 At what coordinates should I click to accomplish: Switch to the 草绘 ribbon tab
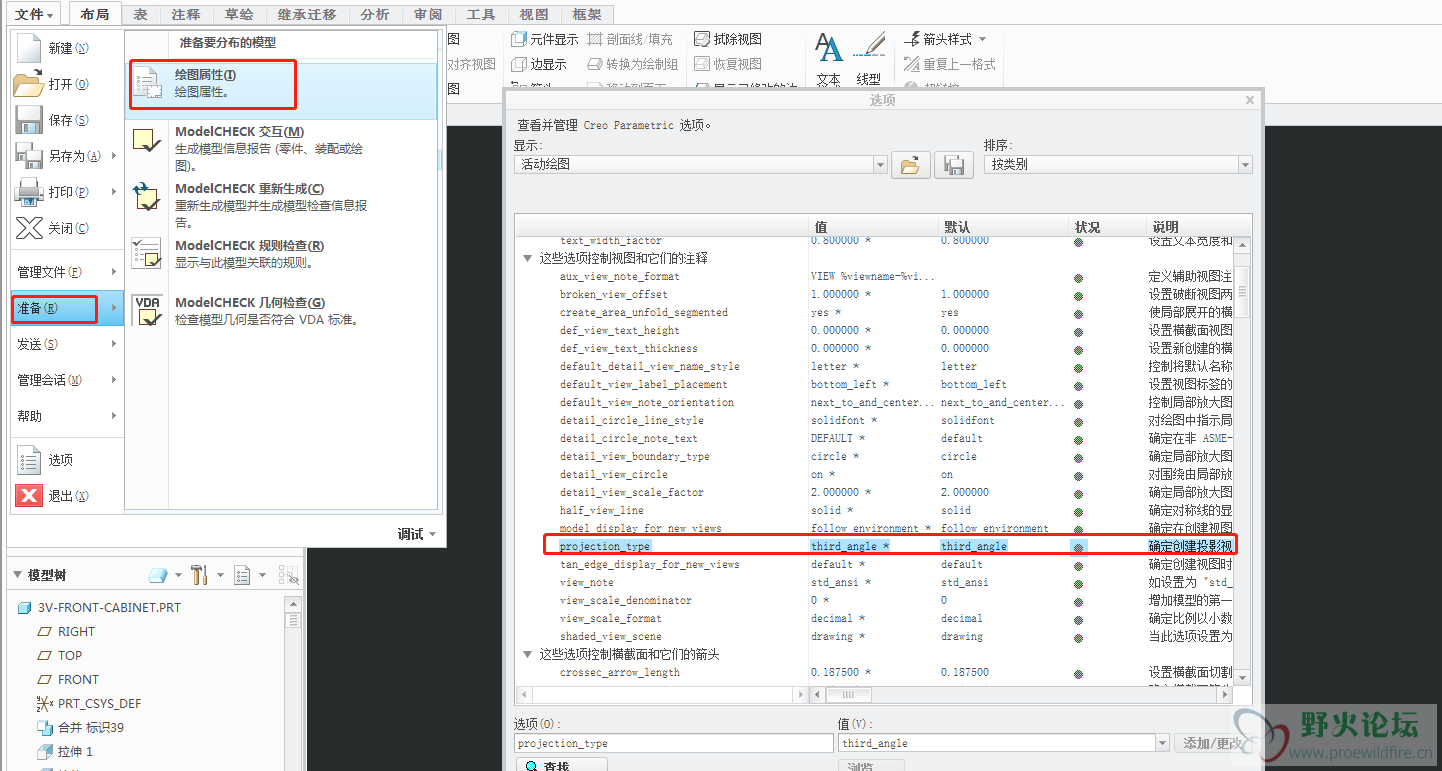tap(238, 14)
